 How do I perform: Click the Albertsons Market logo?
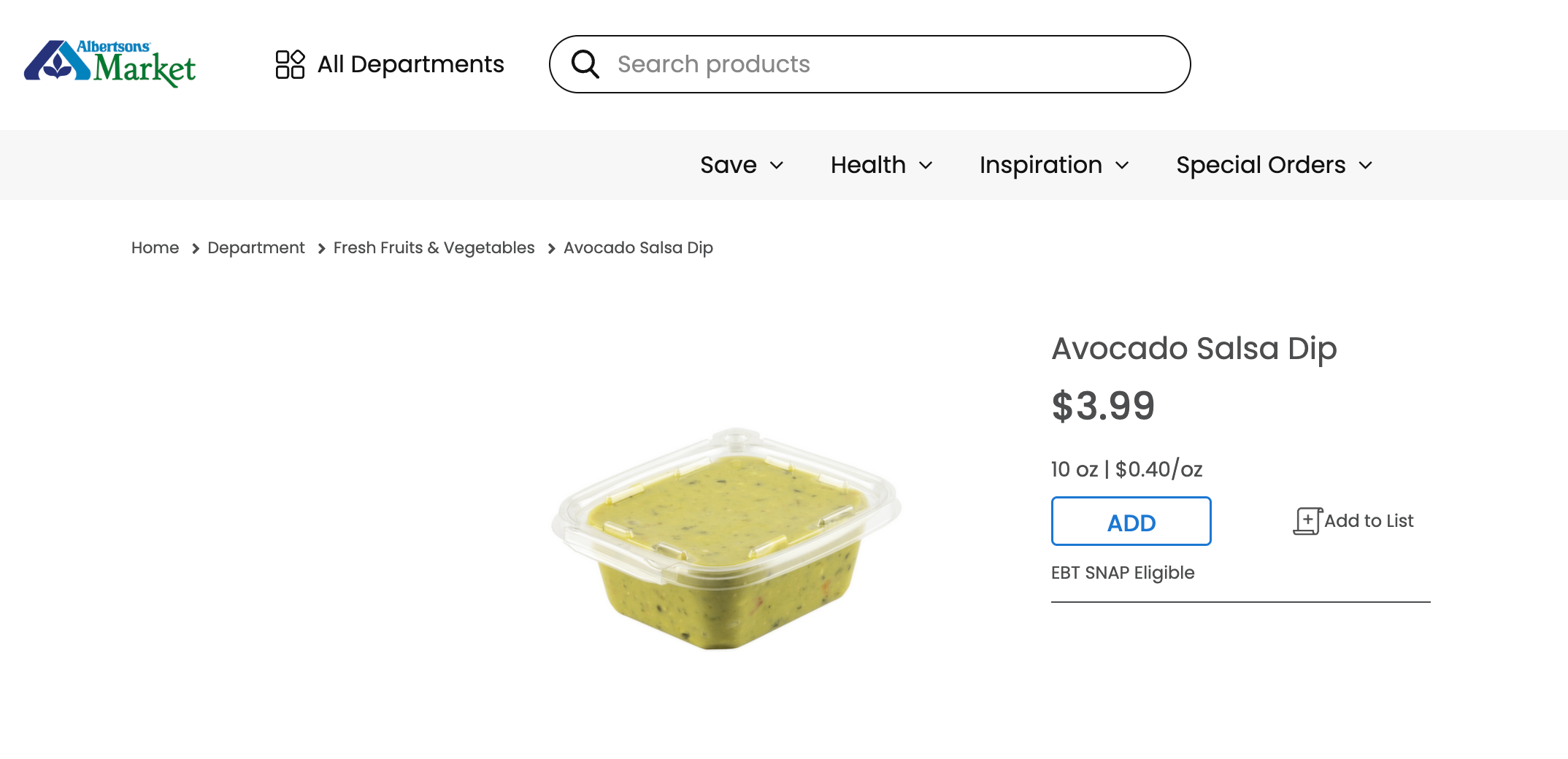coord(109,63)
